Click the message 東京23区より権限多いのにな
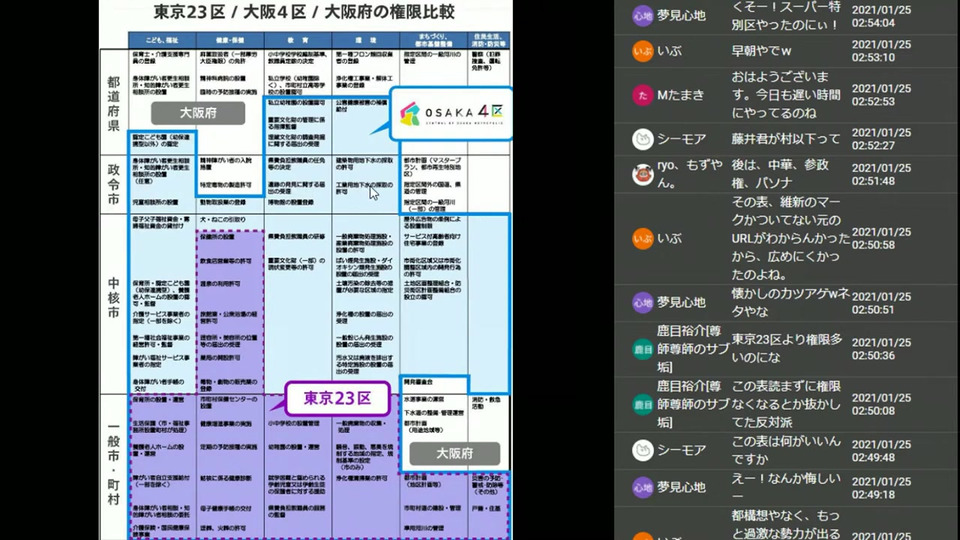 pos(787,348)
